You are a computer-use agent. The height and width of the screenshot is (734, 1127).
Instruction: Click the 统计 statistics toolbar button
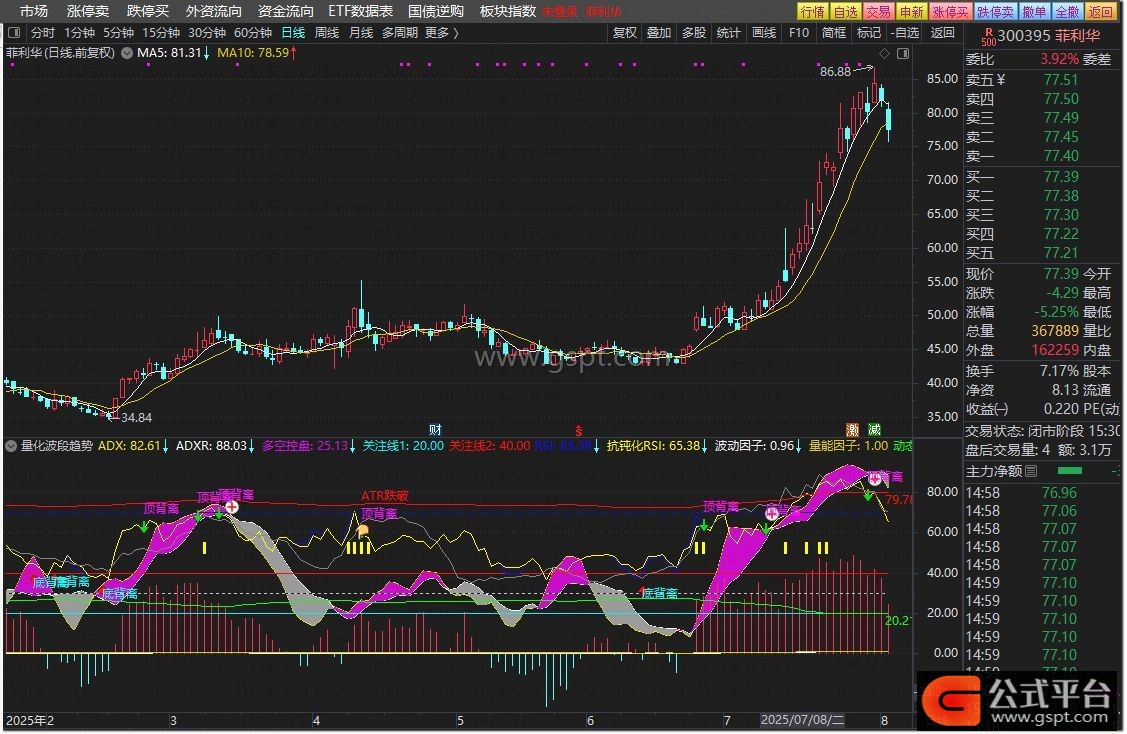pyautogui.click(x=728, y=32)
